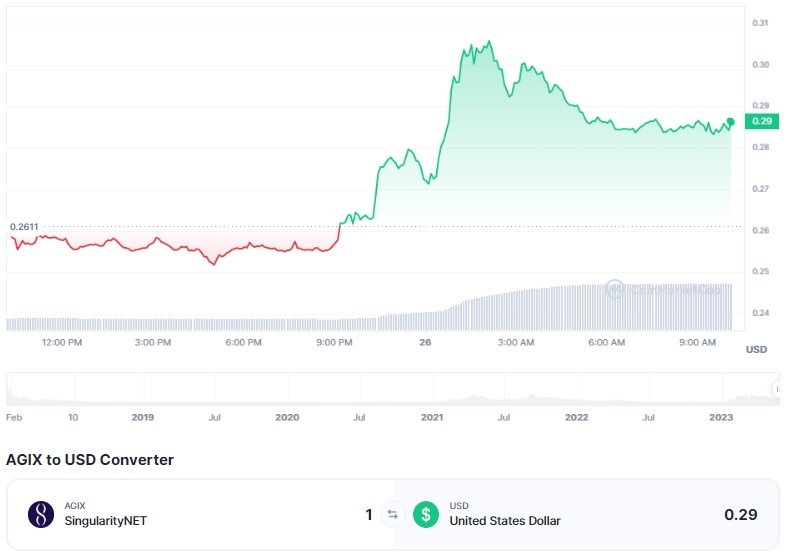Click the SingularityNET currency name
This screenshot has width=786, height=556.
click(106, 521)
